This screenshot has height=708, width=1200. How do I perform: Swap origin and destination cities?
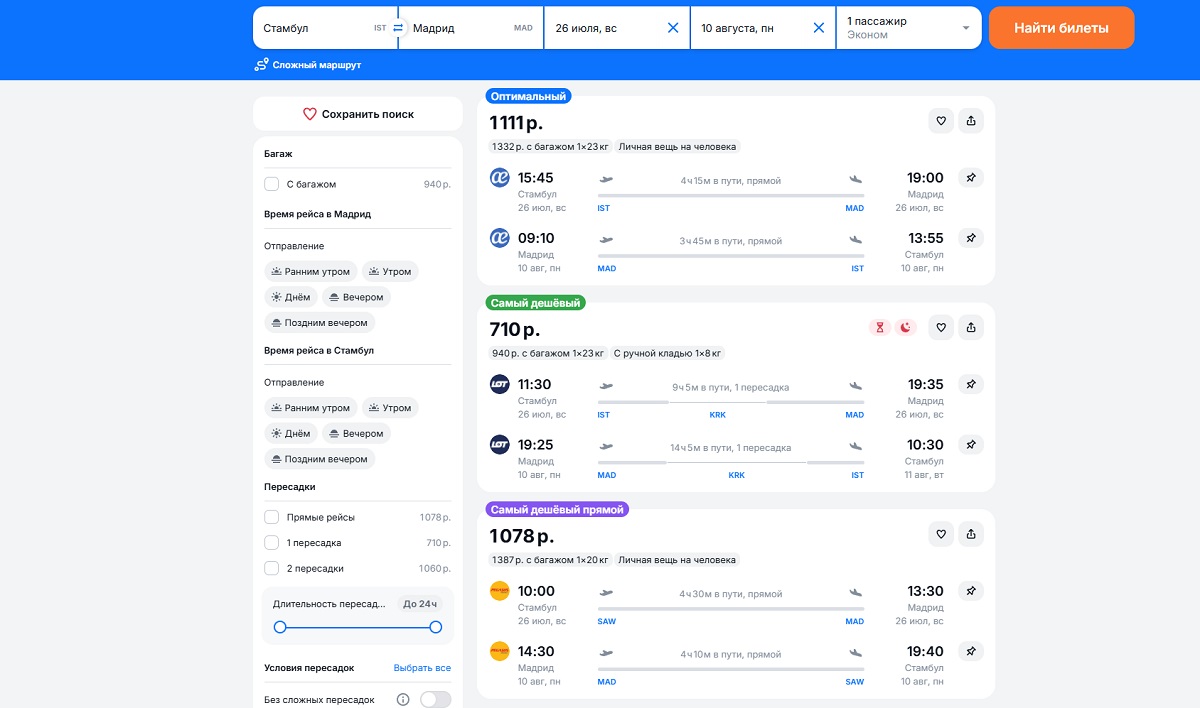398,28
